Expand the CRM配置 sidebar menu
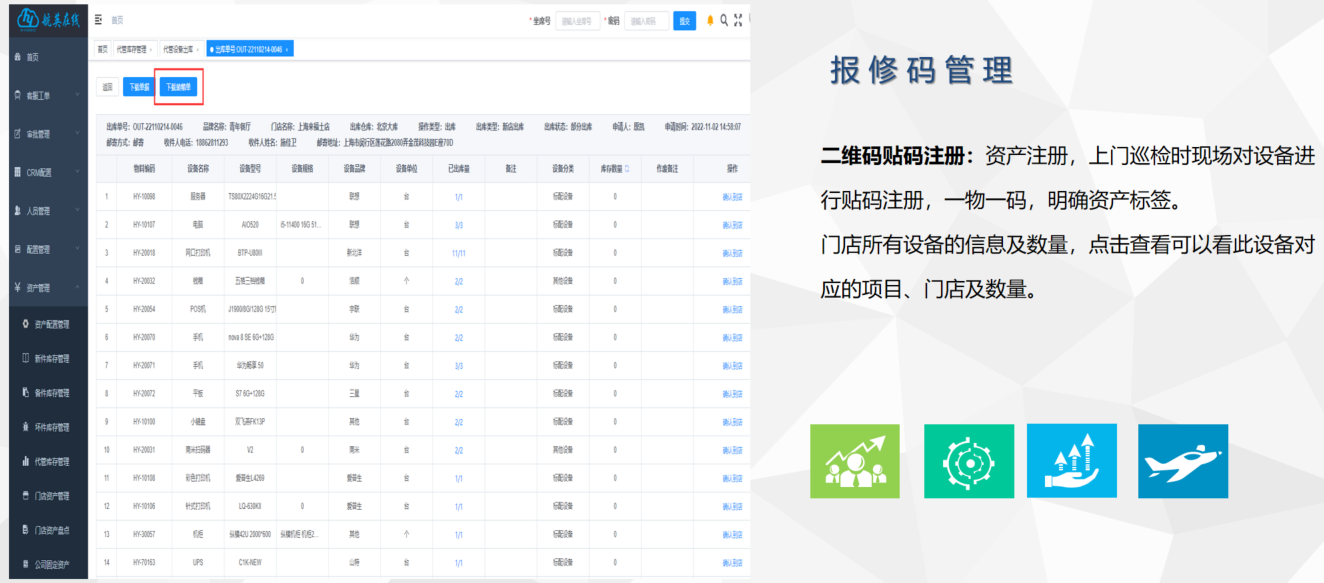 point(45,172)
